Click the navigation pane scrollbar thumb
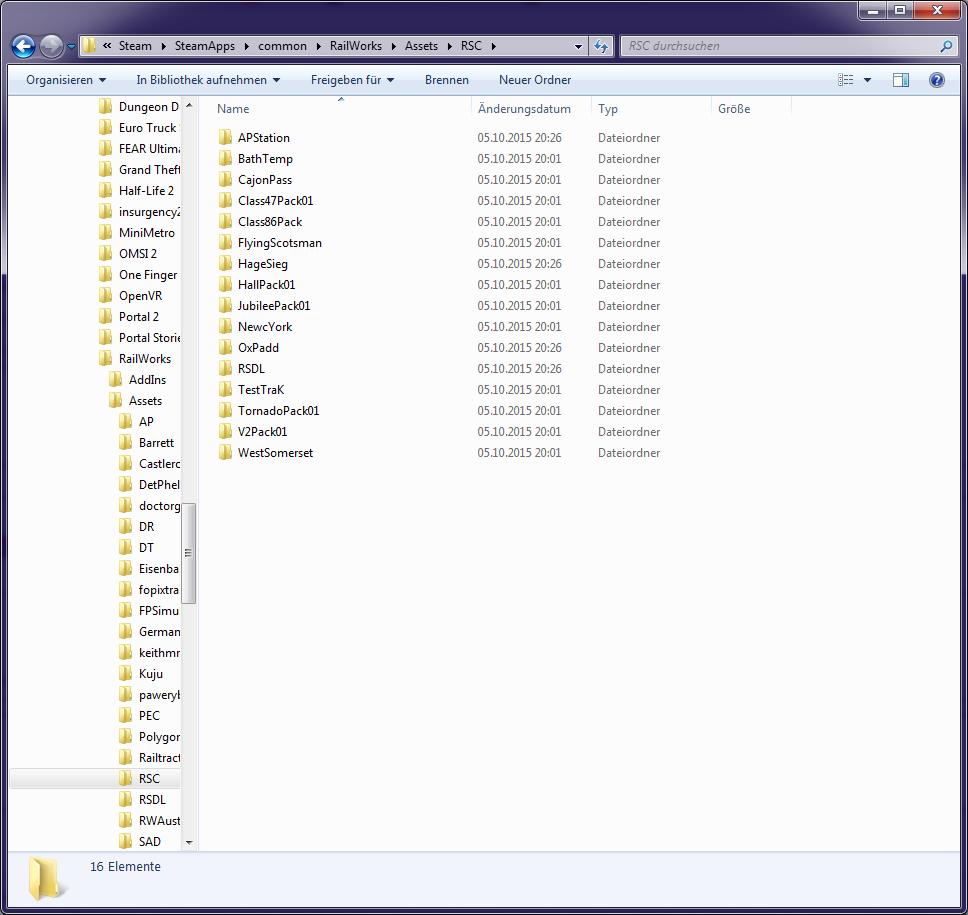Viewport: 968px width, 915px height. click(189, 553)
